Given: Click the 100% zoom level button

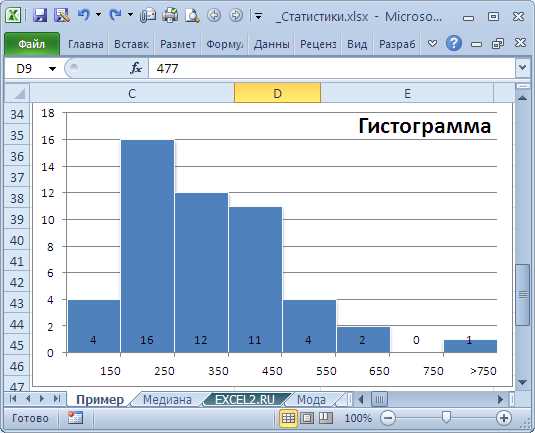Looking at the screenshot, I should click(358, 418).
